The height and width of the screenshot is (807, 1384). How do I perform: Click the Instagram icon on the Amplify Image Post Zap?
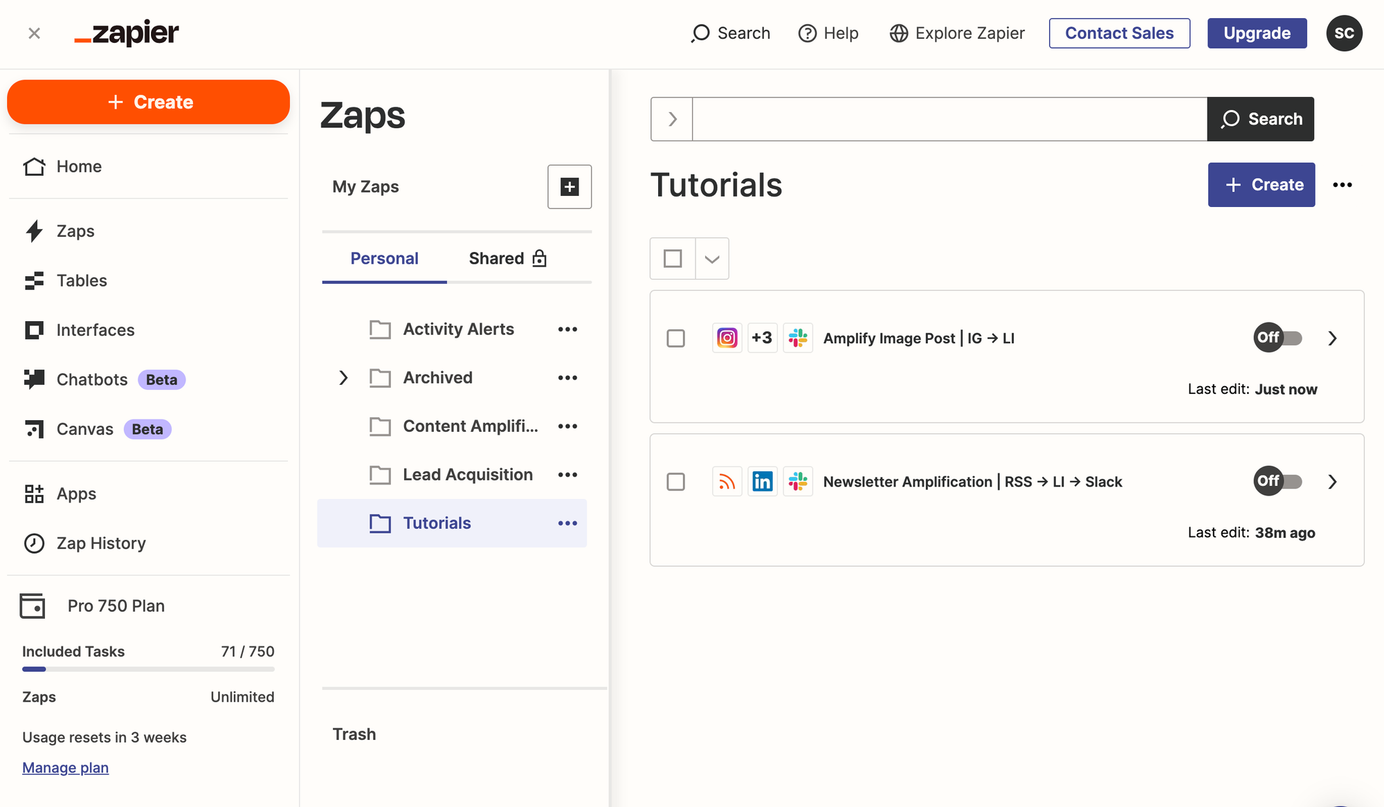coord(727,337)
